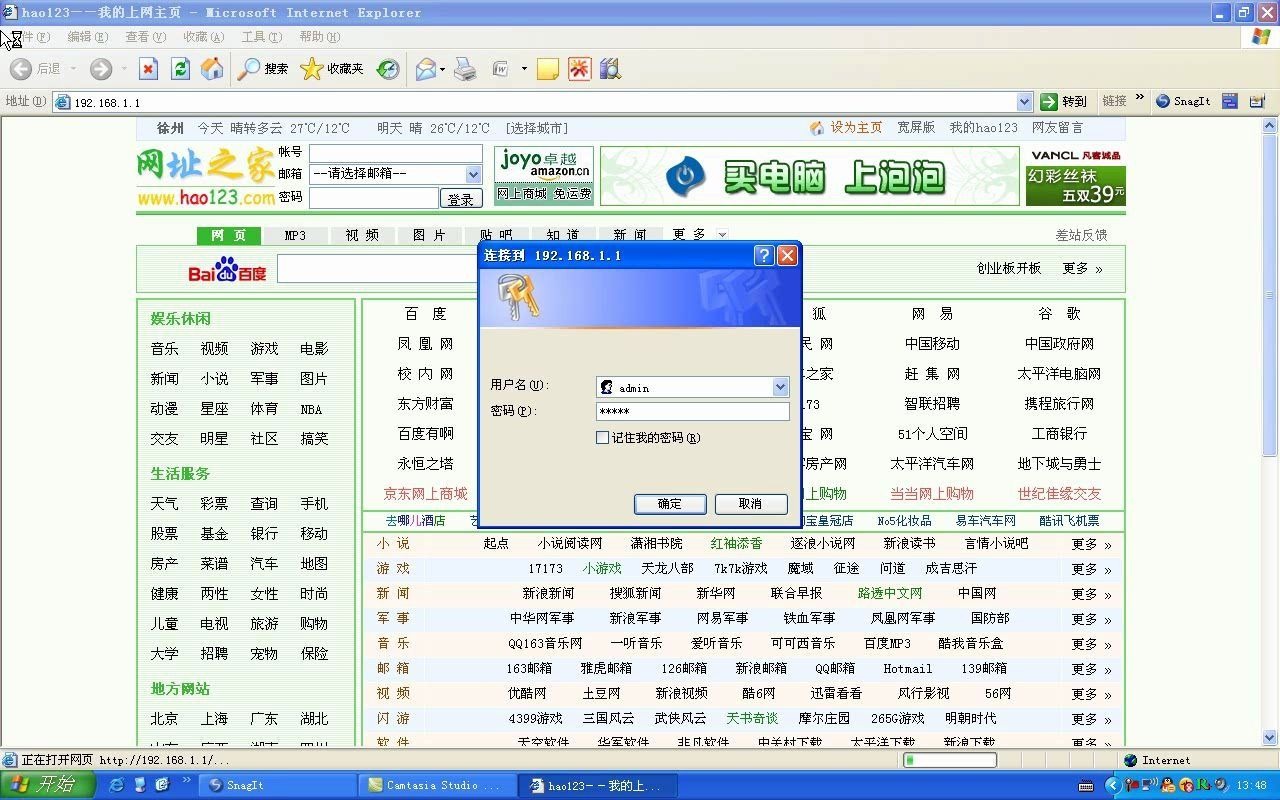Stop loading the page with red X icon
This screenshot has height=800, width=1280.
click(148, 69)
